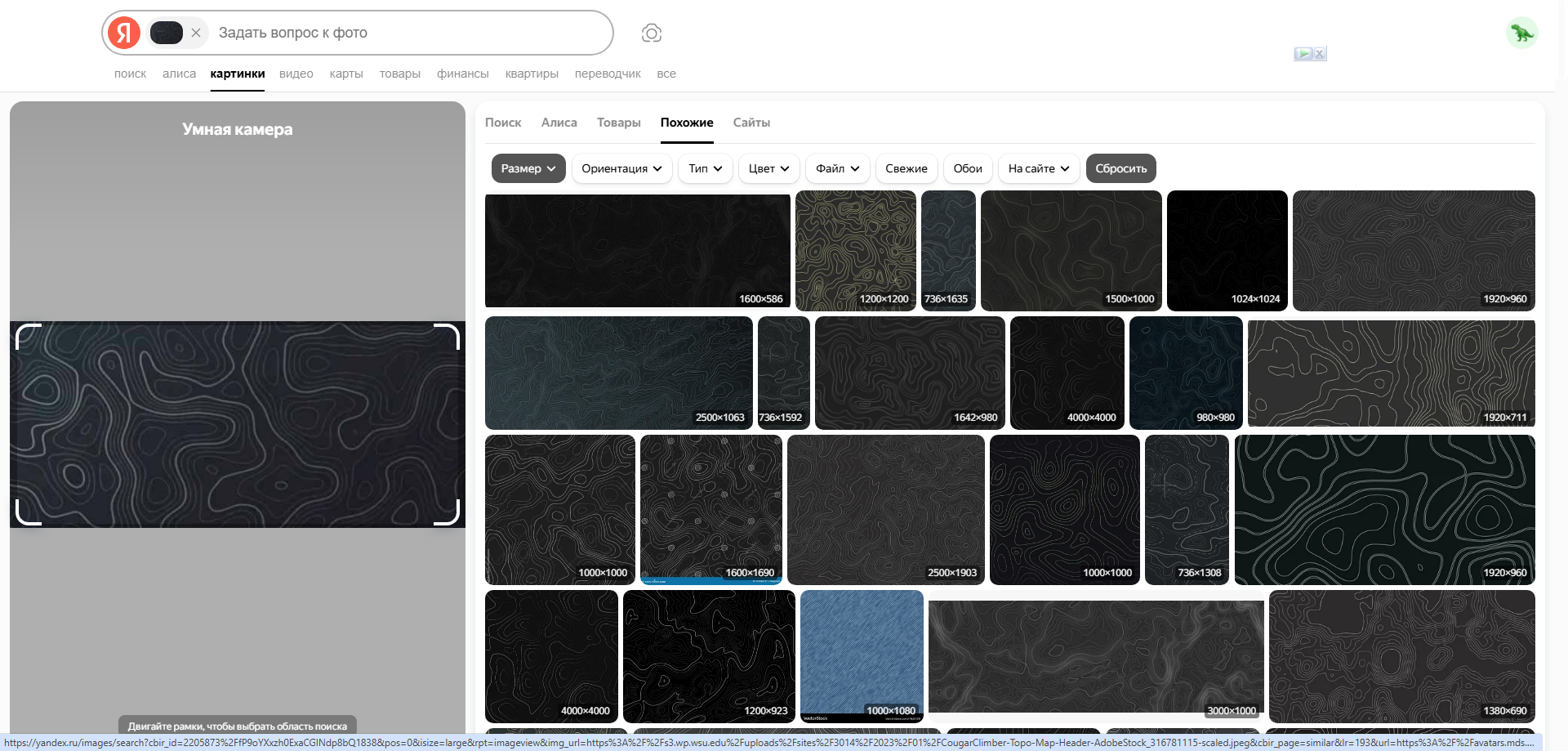Image resolution: width=1568 pixels, height=751 pixels.
Task: Expand the 'На сайте' filter dropdown
Action: point(1039,168)
